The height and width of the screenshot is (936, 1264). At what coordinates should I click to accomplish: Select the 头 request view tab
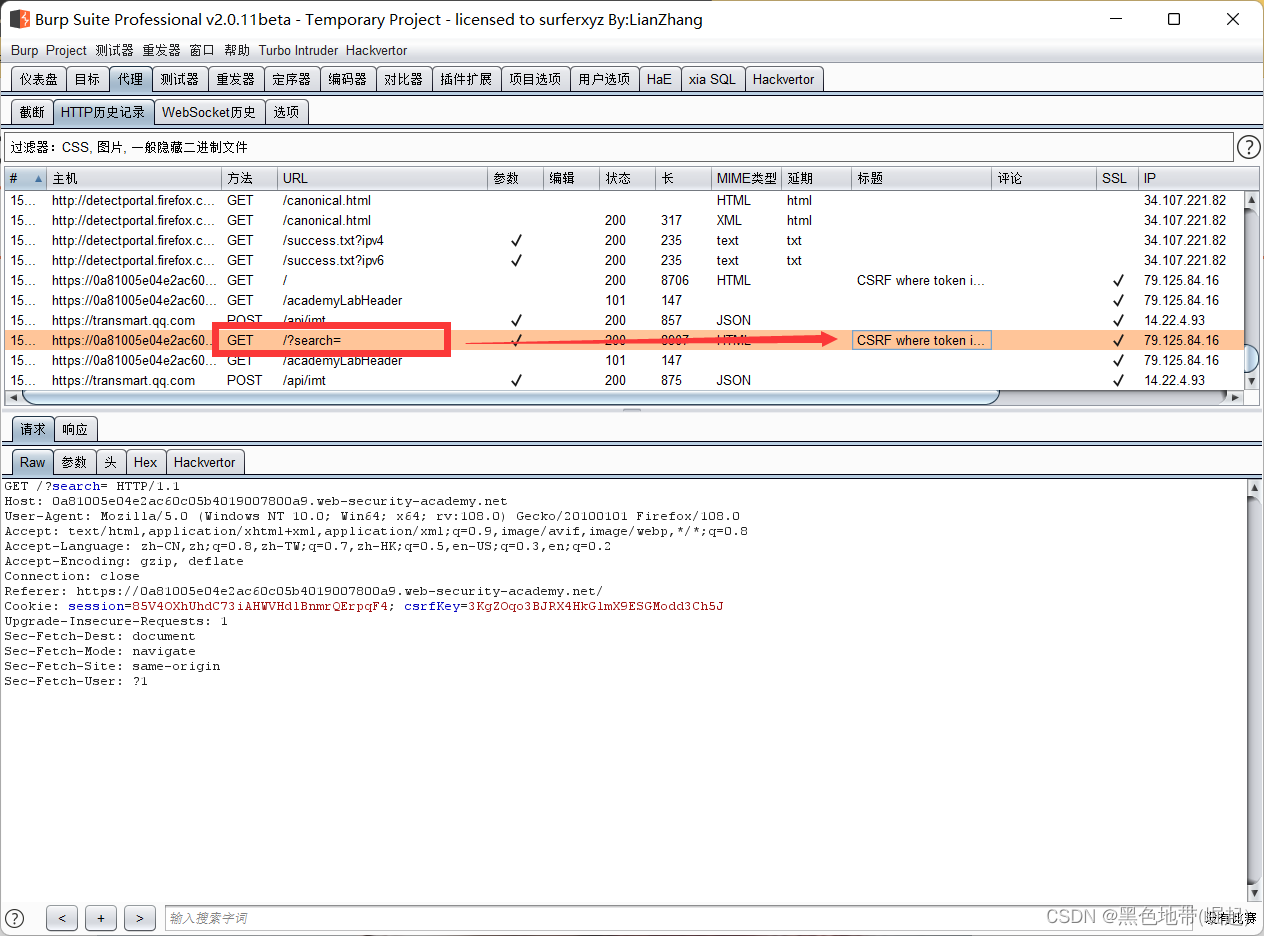coord(110,462)
